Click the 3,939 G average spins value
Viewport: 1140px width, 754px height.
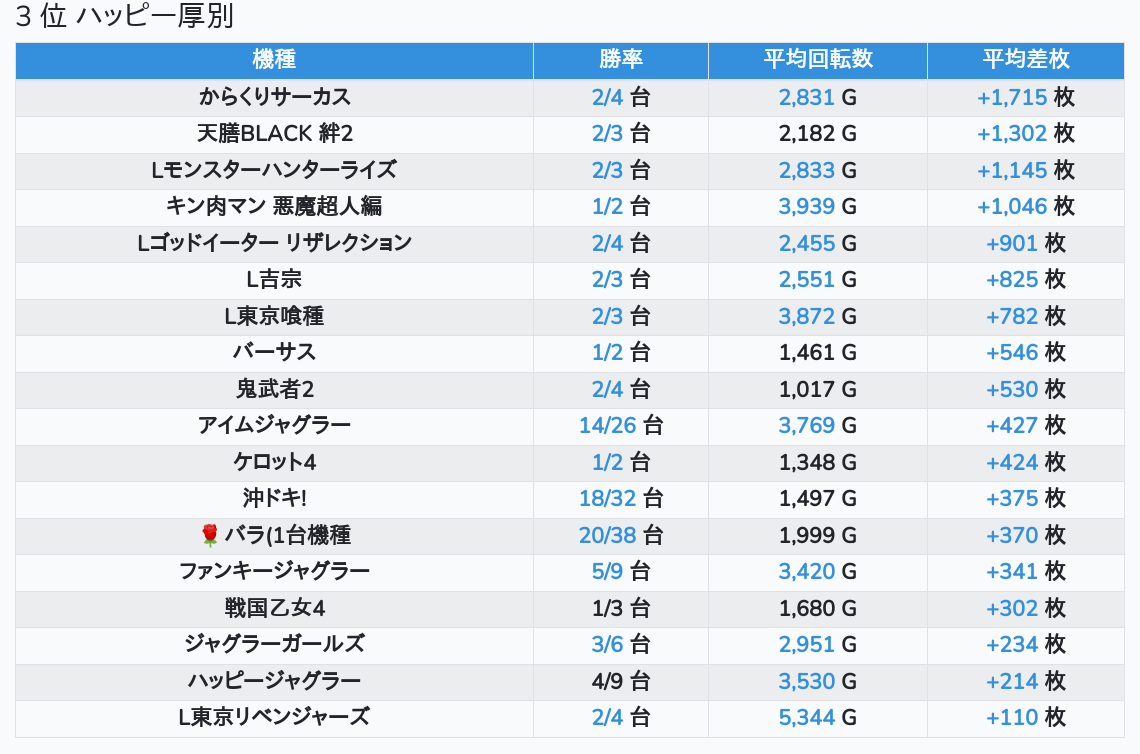click(818, 206)
